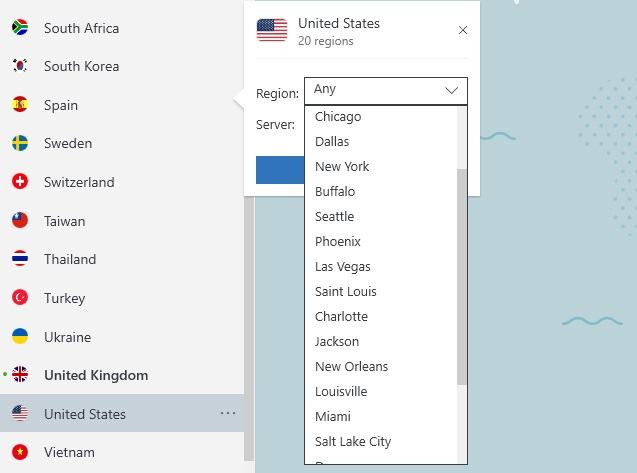Select Sweden in the country list
The width and height of the screenshot is (637, 473).
point(68,143)
